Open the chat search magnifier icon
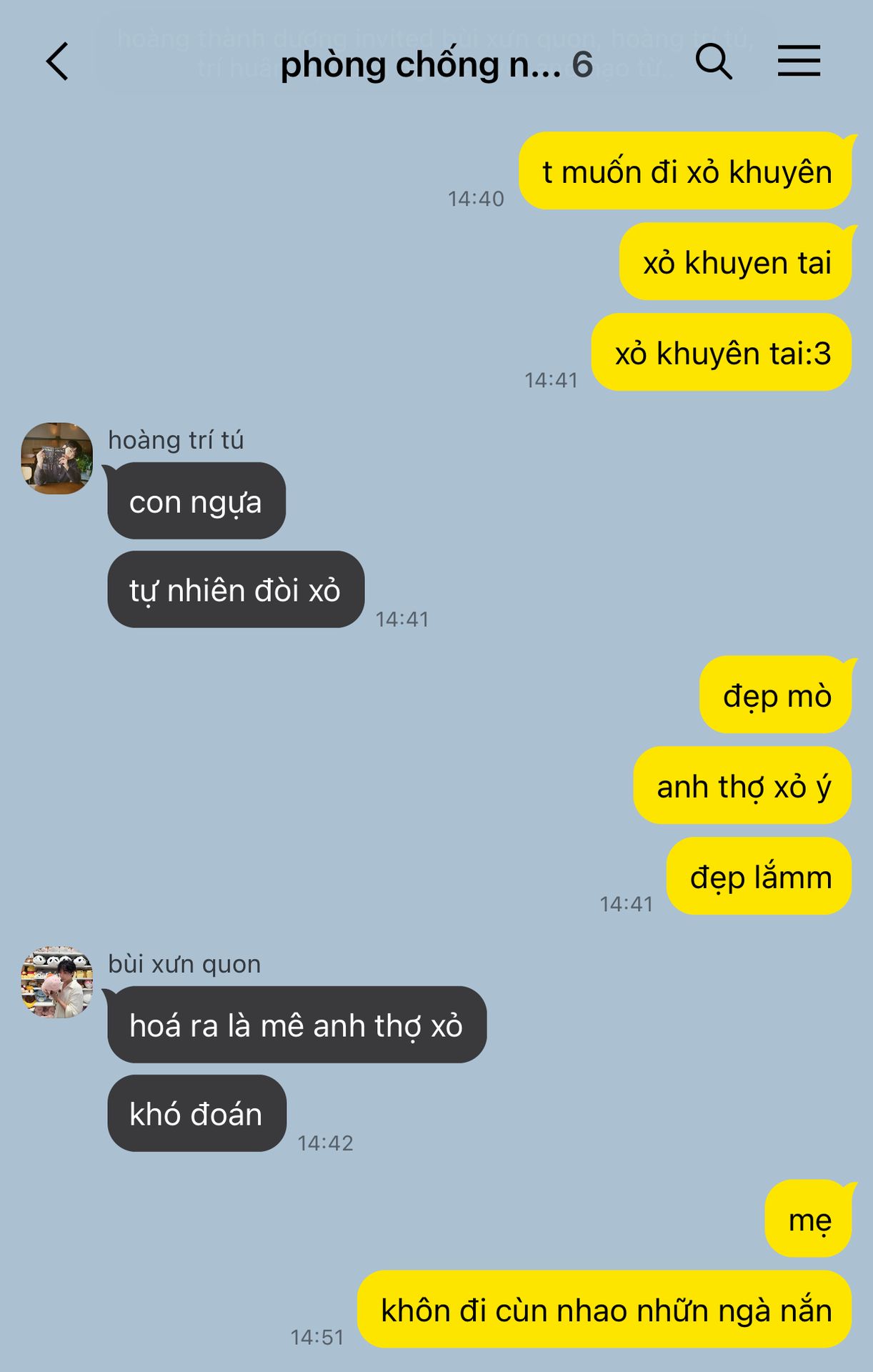The image size is (873, 1372). tap(714, 61)
